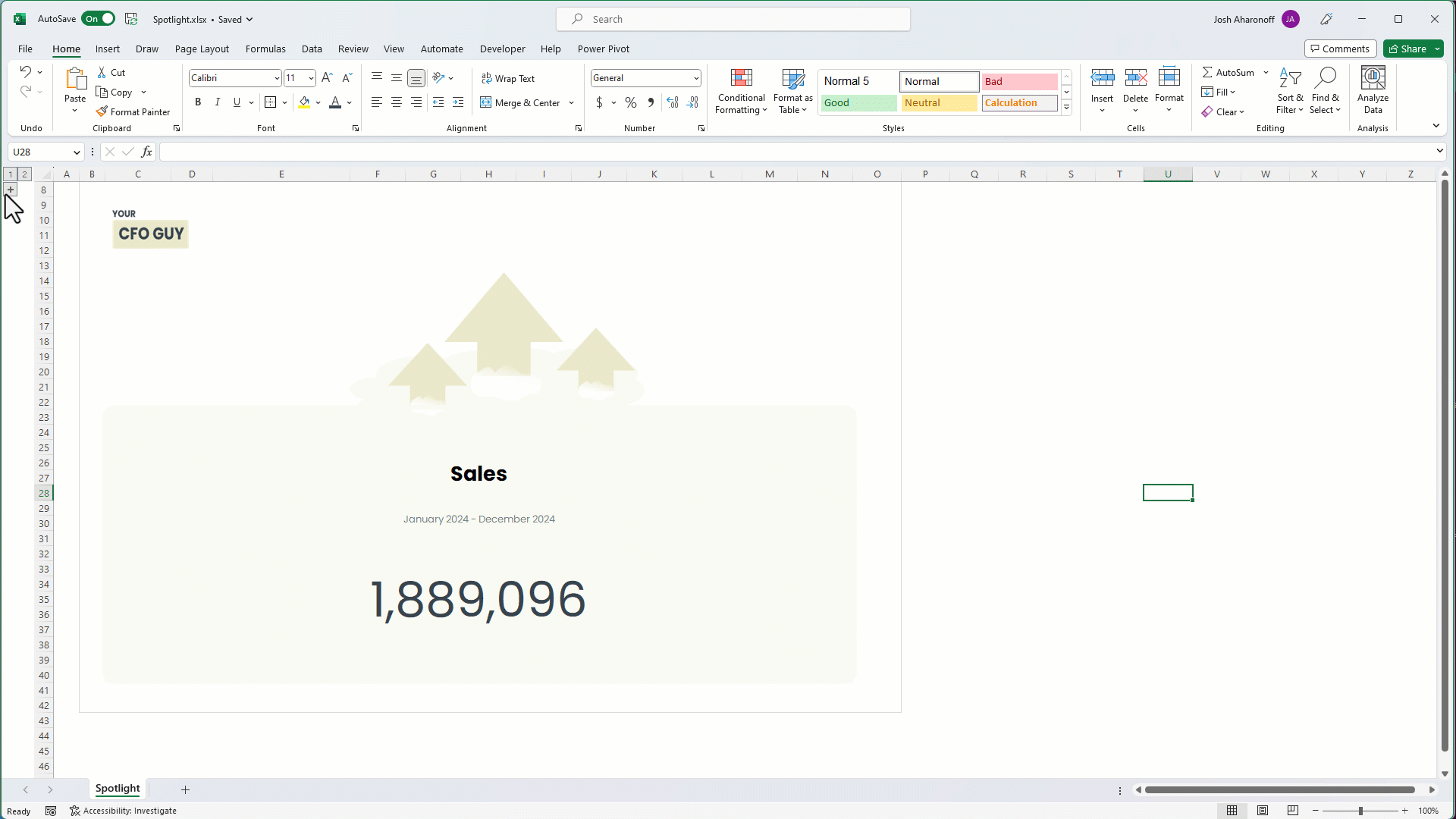Select the Spotlight sheet tab
Screen dimensions: 1456x819
point(117,789)
